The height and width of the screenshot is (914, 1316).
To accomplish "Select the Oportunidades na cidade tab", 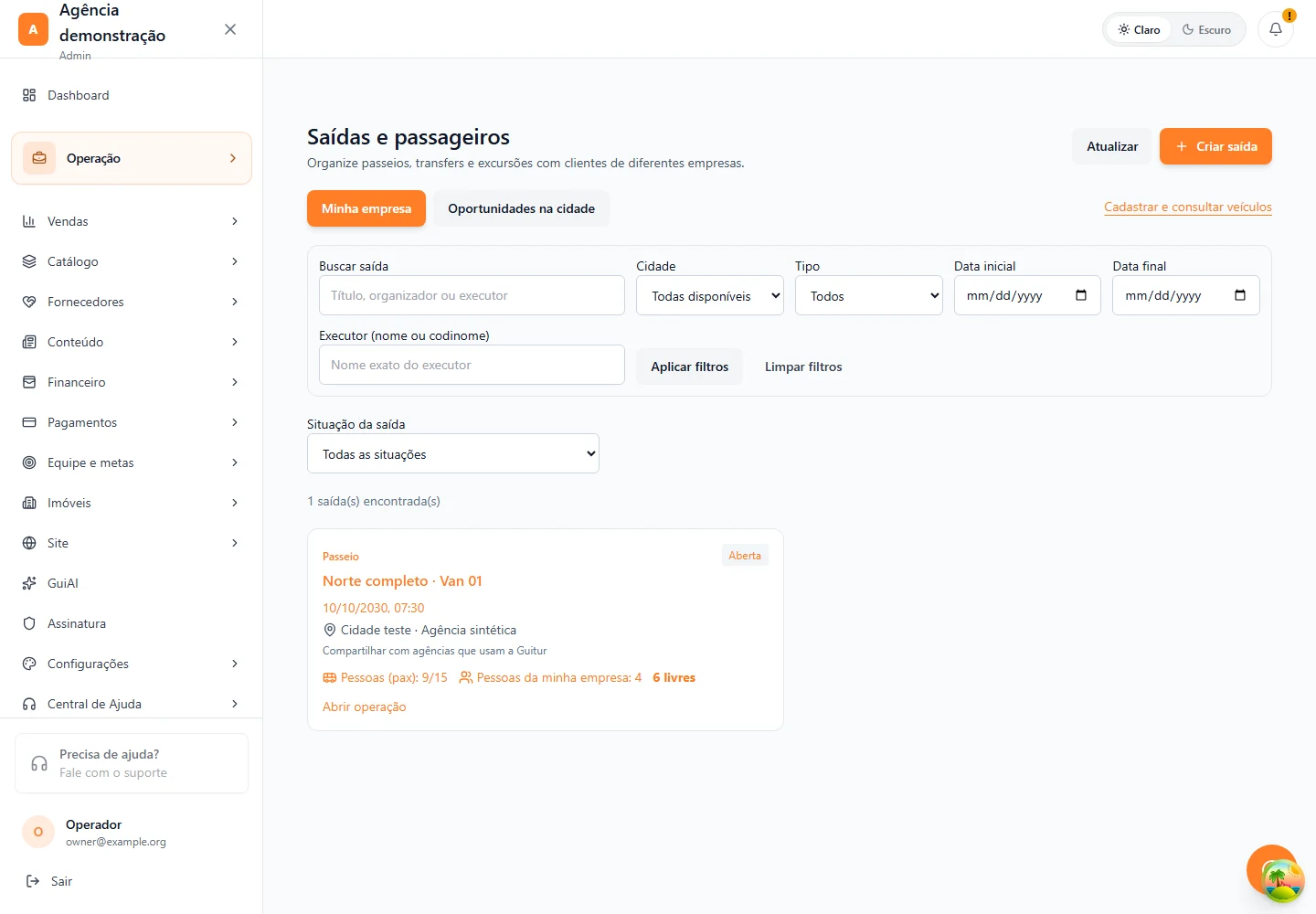I will pyautogui.click(x=521, y=208).
